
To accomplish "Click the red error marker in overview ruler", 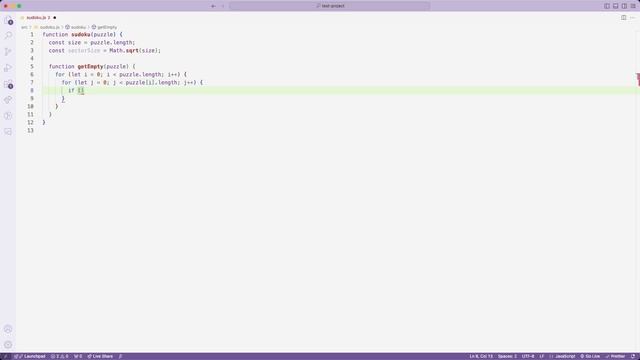I will (638, 79).
